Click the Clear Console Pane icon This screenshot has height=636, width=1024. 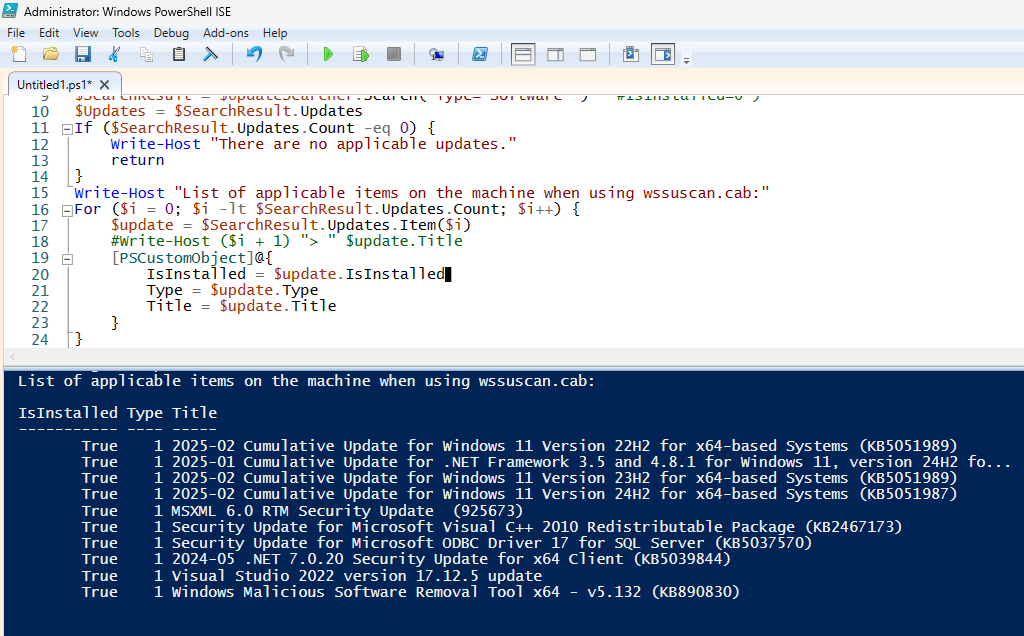pos(210,54)
